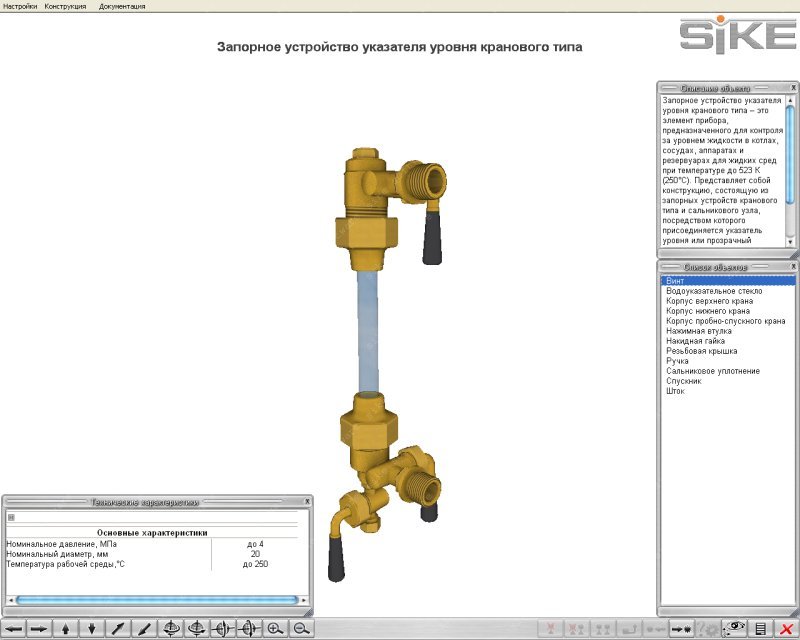
Task: Select Винт in the object list
Action: 728,281
